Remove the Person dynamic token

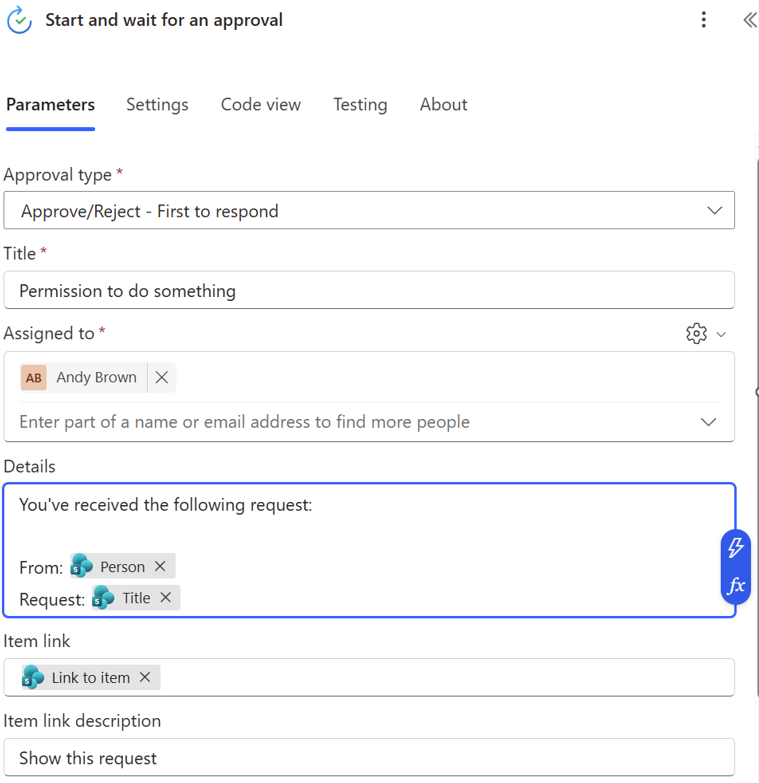[160, 566]
